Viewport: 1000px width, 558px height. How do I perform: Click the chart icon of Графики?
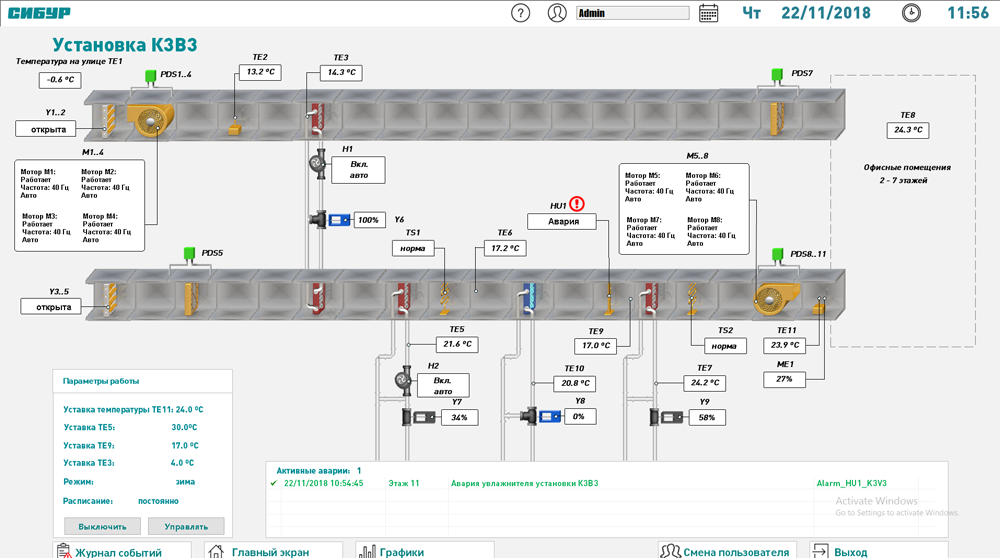367,552
